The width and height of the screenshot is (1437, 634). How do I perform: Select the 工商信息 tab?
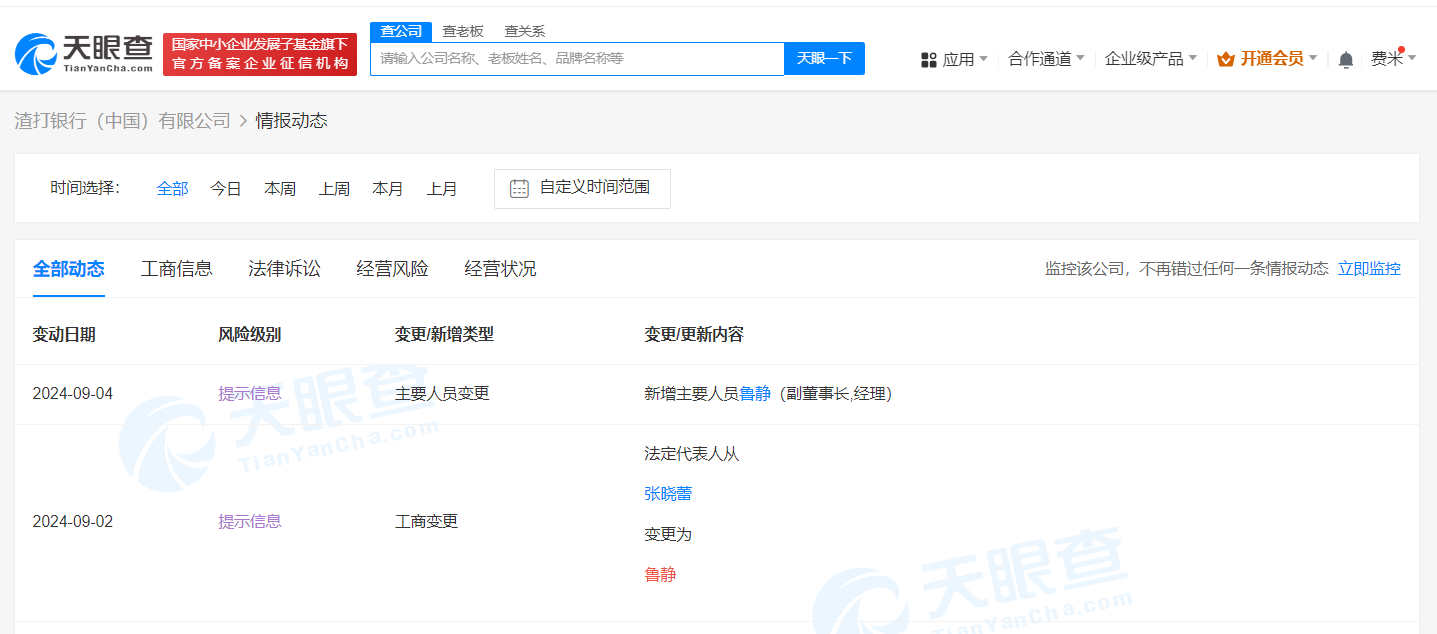coord(176,268)
